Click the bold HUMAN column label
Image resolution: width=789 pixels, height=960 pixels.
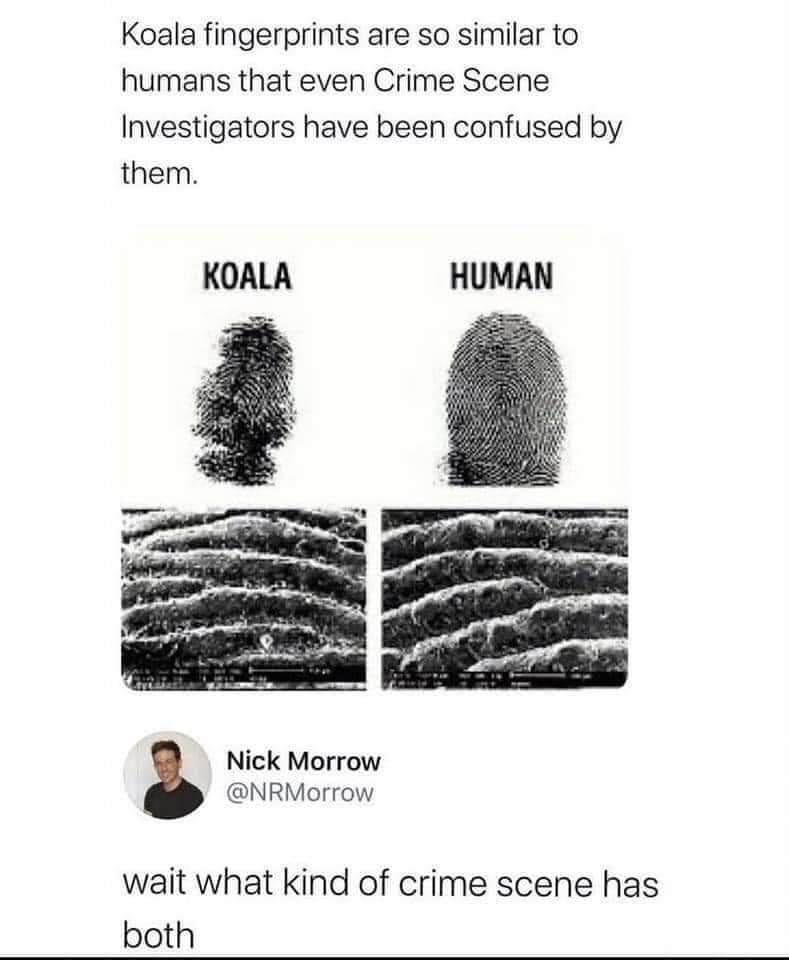tap(501, 275)
